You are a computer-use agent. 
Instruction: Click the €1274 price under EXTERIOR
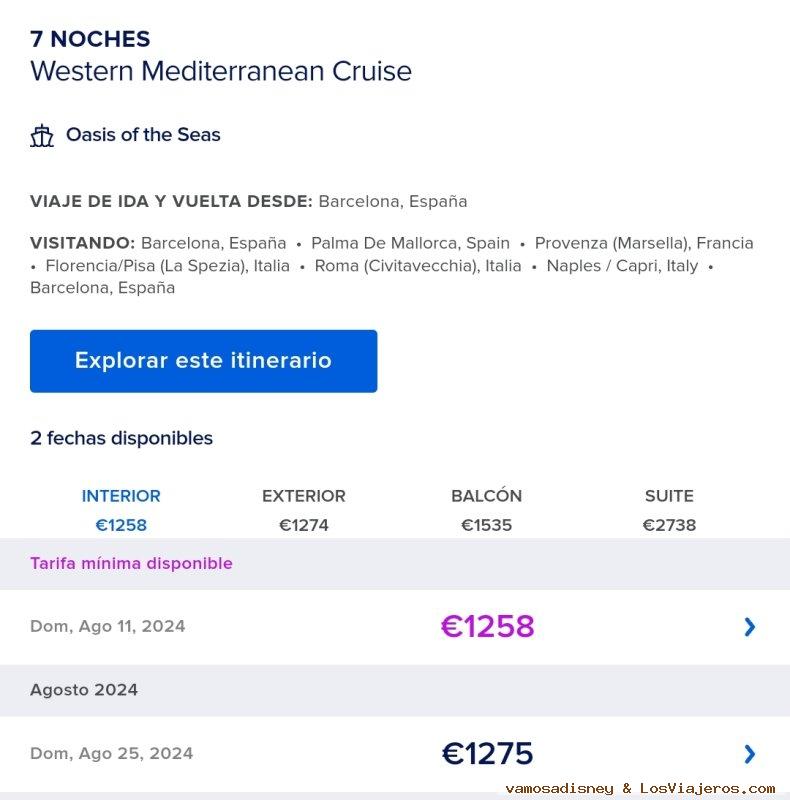pos(304,525)
